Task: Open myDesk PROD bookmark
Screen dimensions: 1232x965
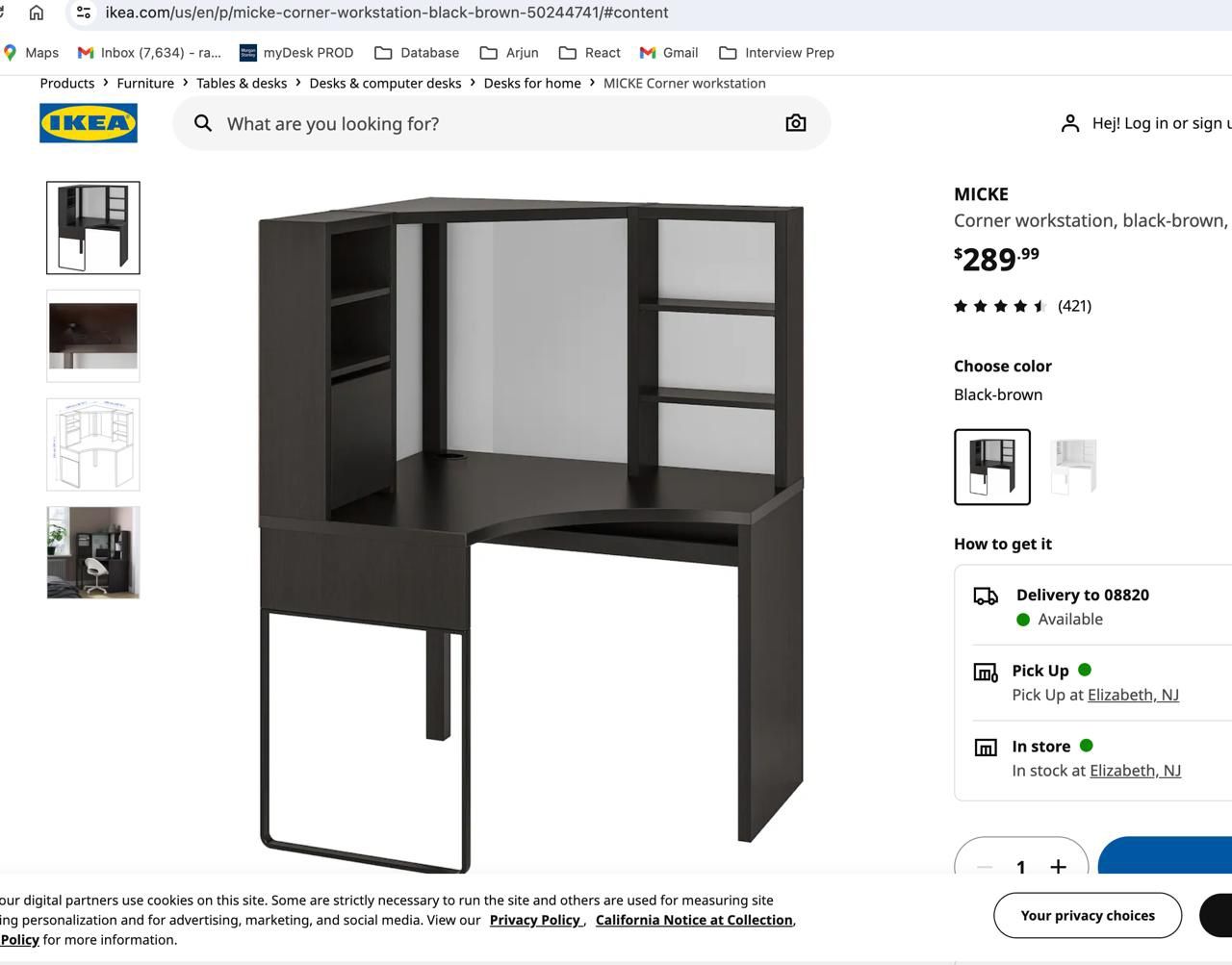Action: point(296,53)
